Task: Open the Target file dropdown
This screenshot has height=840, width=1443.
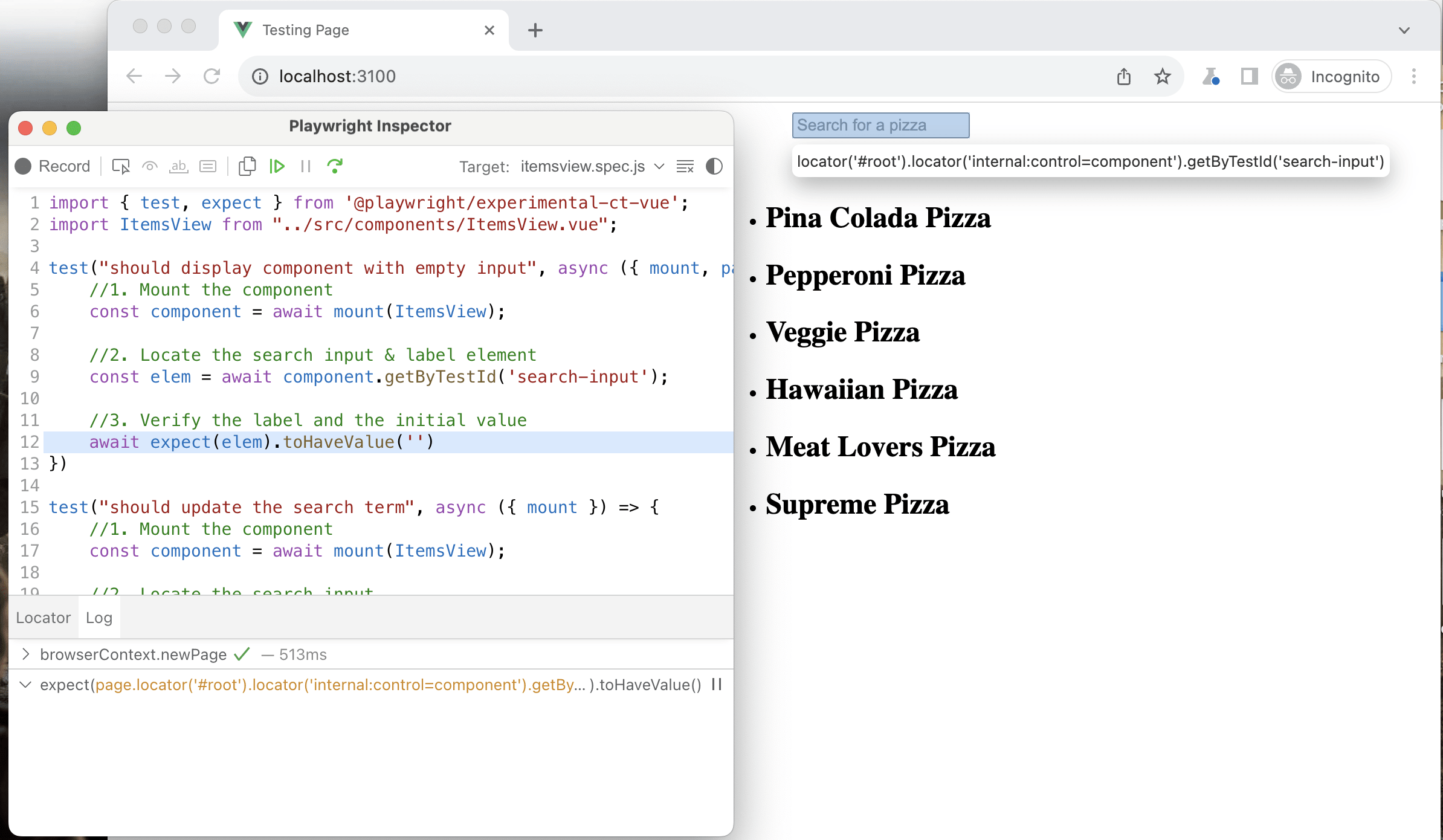Action: tap(659, 167)
